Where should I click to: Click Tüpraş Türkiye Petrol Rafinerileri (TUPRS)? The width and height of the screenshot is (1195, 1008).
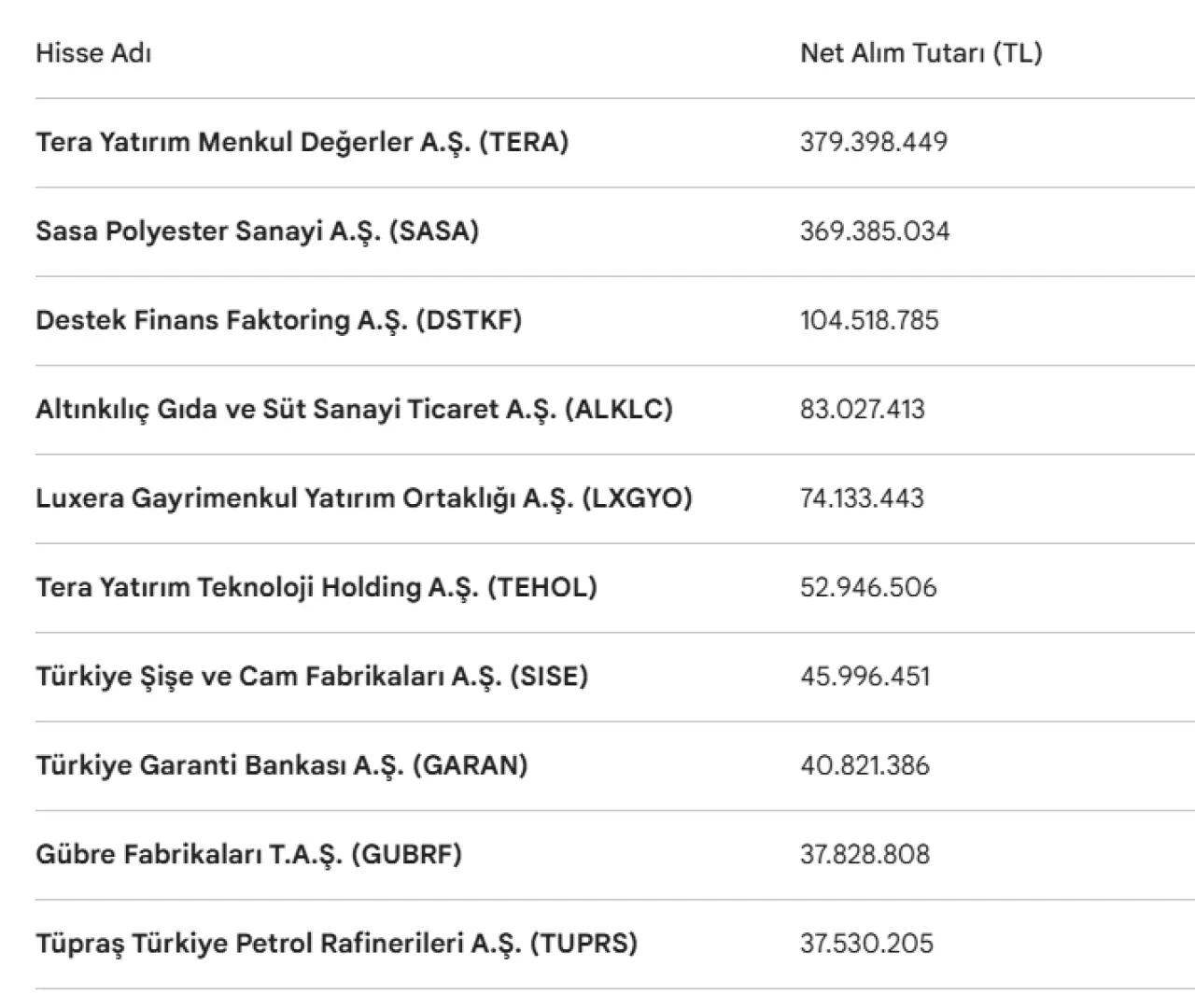[336, 943]
